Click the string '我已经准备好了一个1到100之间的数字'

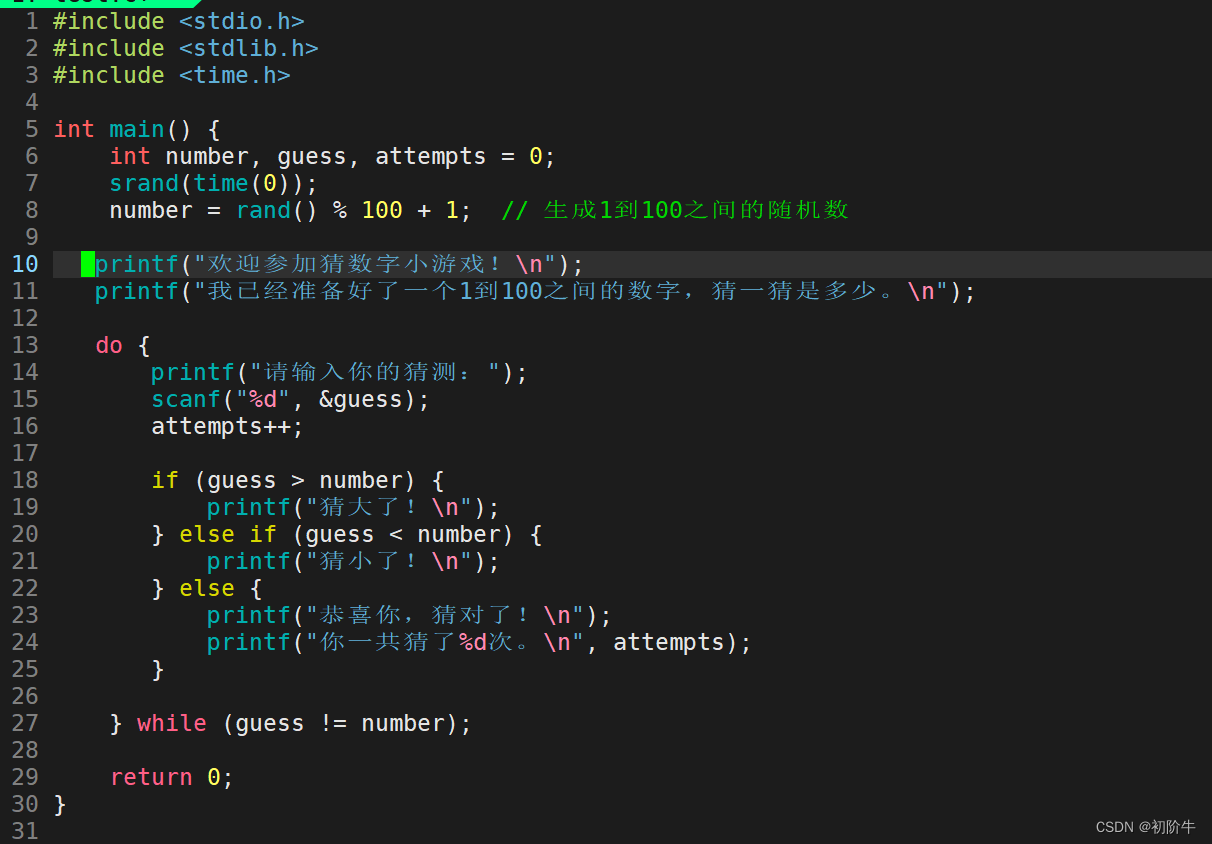(445, 291)
